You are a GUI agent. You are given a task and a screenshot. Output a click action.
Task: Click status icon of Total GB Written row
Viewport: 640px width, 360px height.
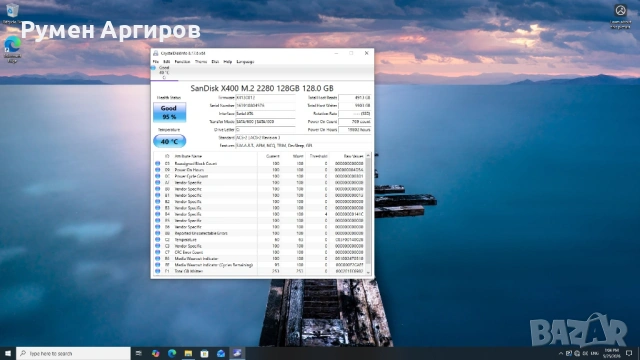click(158, 271)
